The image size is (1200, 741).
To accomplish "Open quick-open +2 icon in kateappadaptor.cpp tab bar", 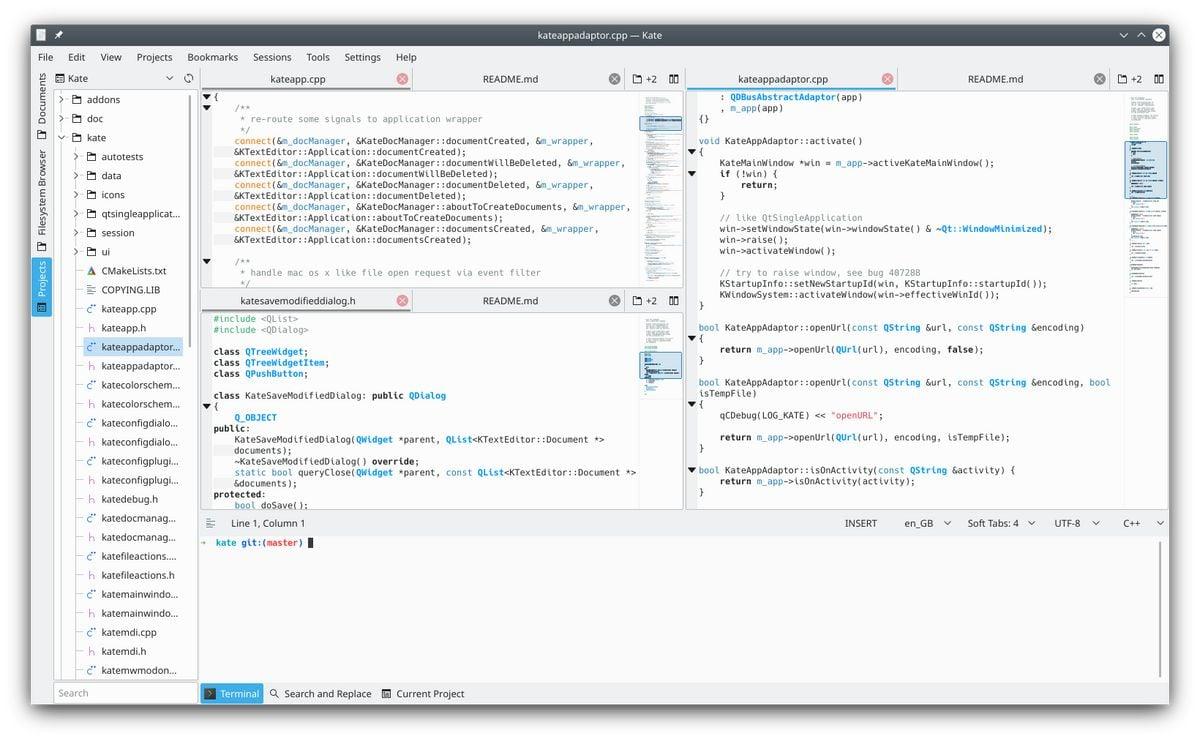I will pyautogui.click(x=1130, y=79).
